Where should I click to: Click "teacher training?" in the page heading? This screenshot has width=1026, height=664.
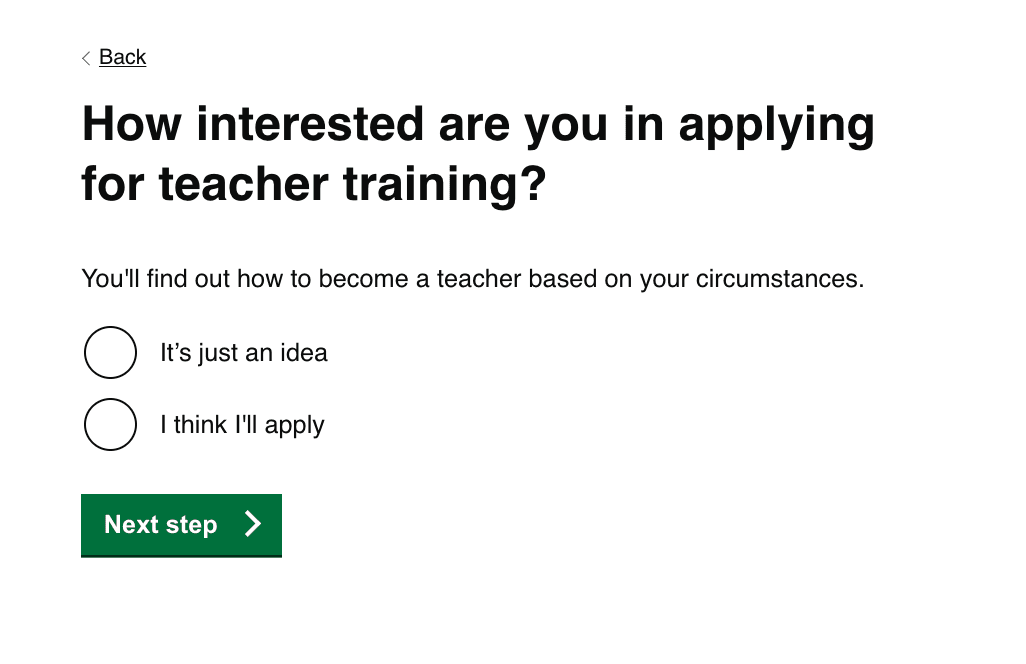[351, 185]
